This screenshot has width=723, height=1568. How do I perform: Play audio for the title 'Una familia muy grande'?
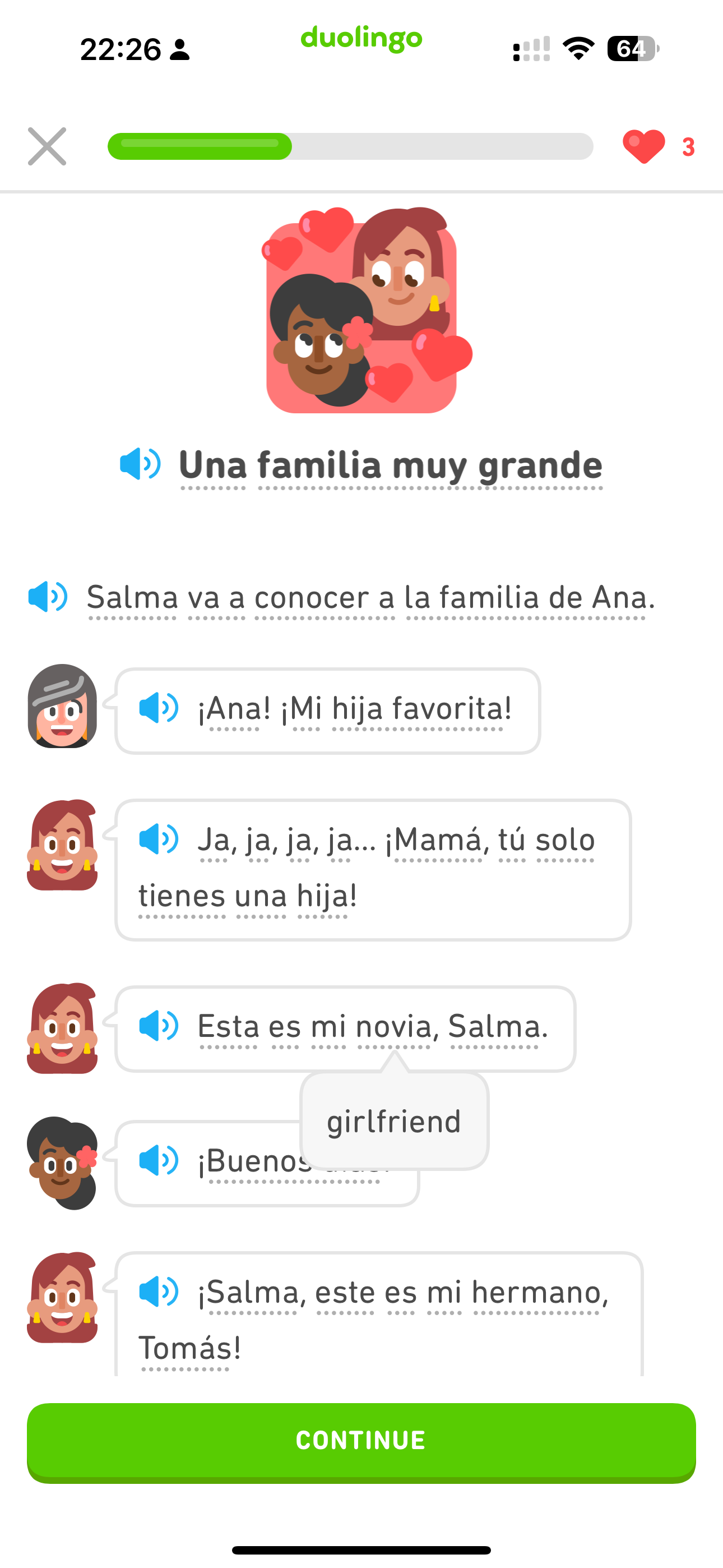click(x=140, y=464)
